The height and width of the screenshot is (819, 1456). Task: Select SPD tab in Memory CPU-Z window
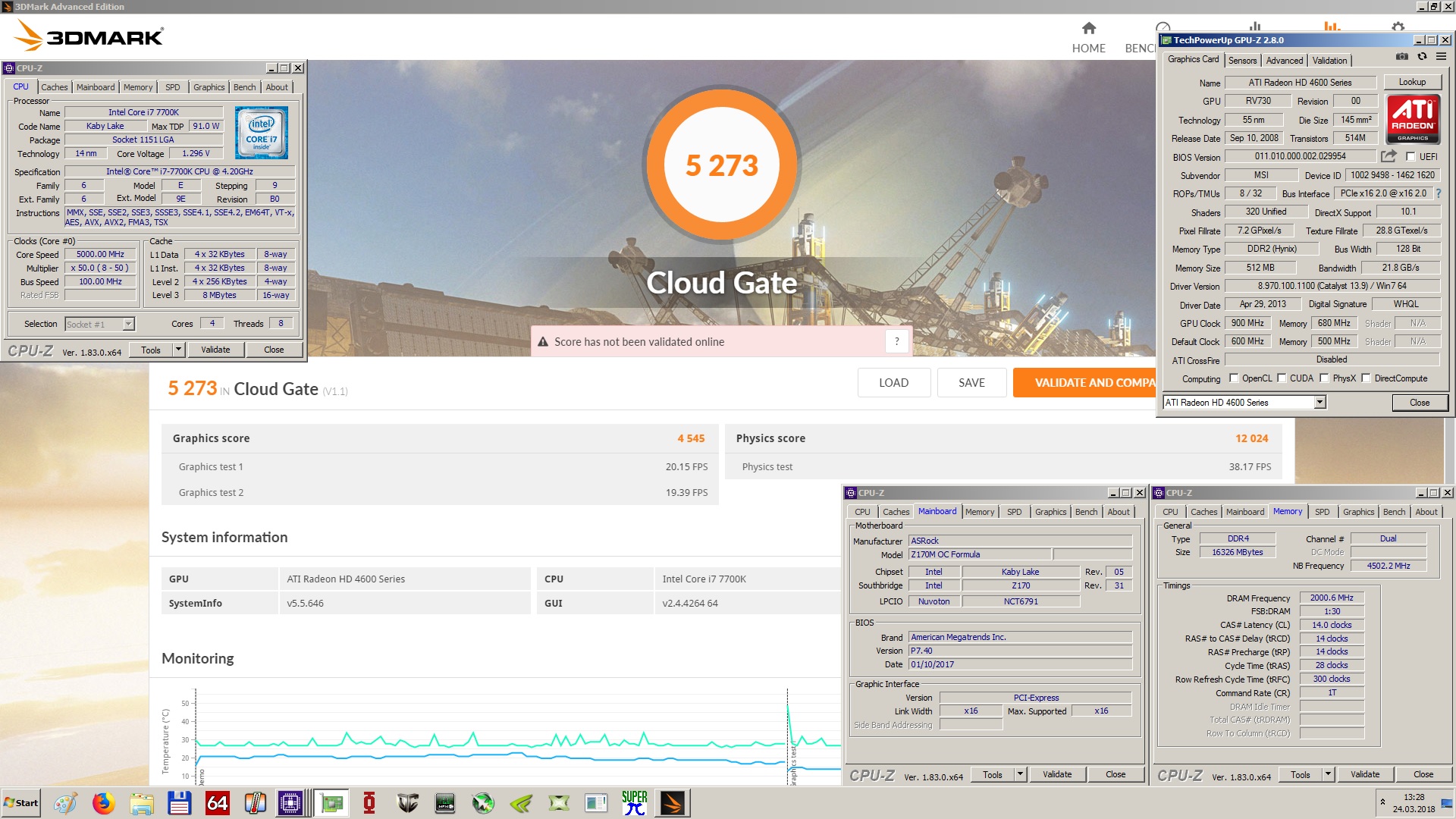[x=1322, y=512]
